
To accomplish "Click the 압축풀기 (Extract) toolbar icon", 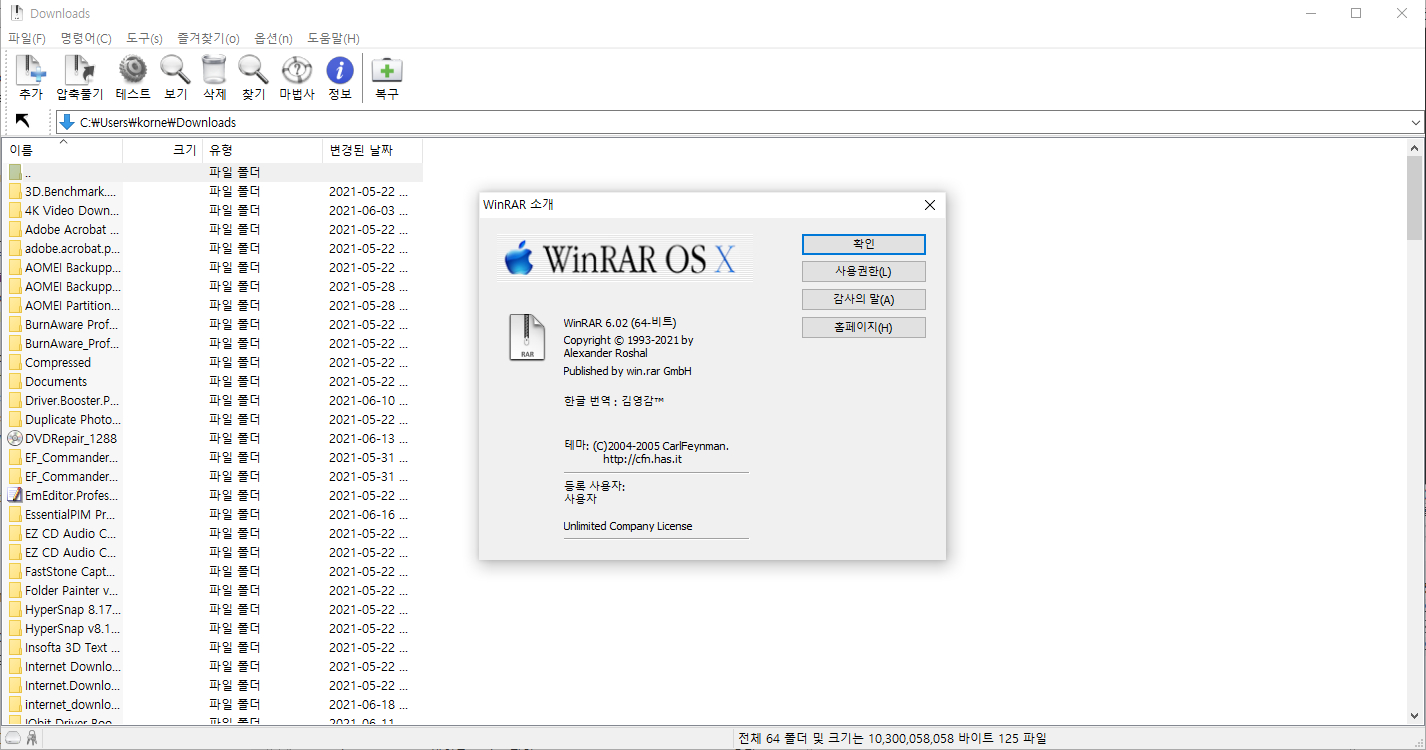I will pos(79,70).
